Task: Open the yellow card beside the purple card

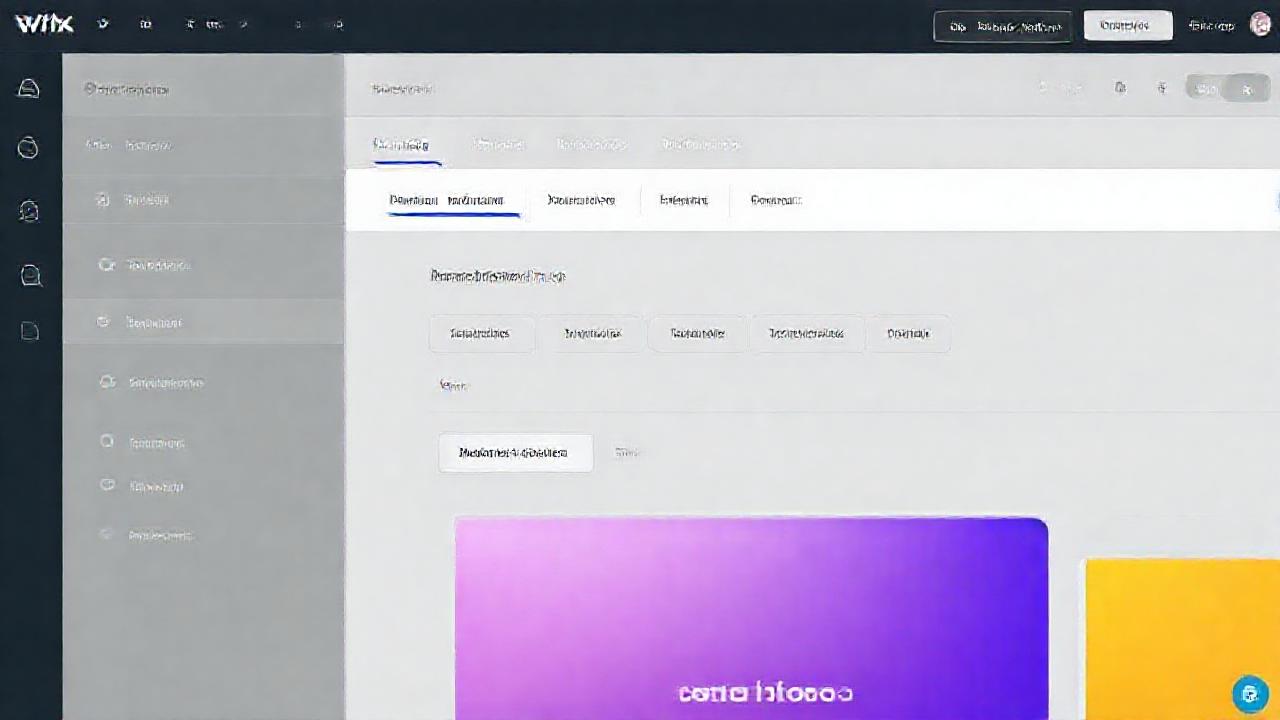Action: (x=1182, y=639)
